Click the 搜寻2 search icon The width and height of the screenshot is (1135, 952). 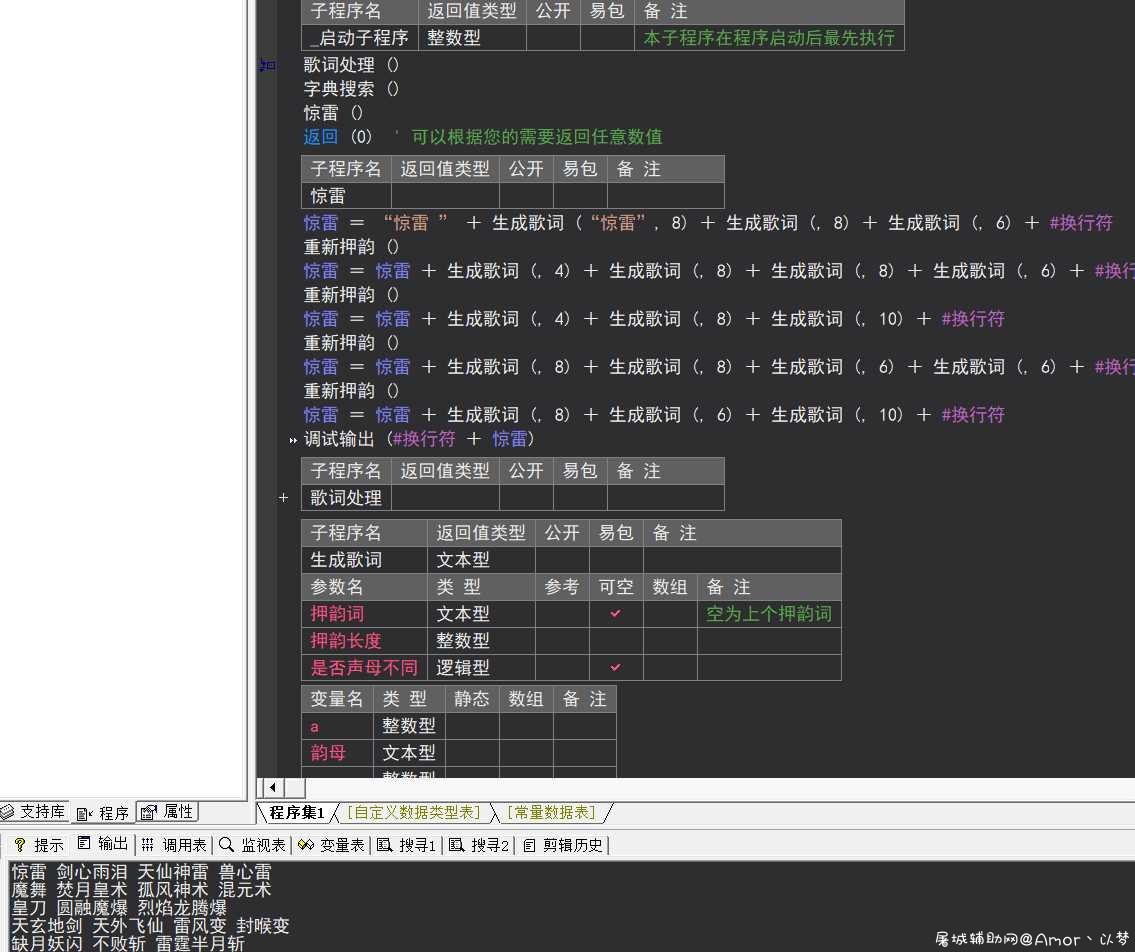pos(456,845)
